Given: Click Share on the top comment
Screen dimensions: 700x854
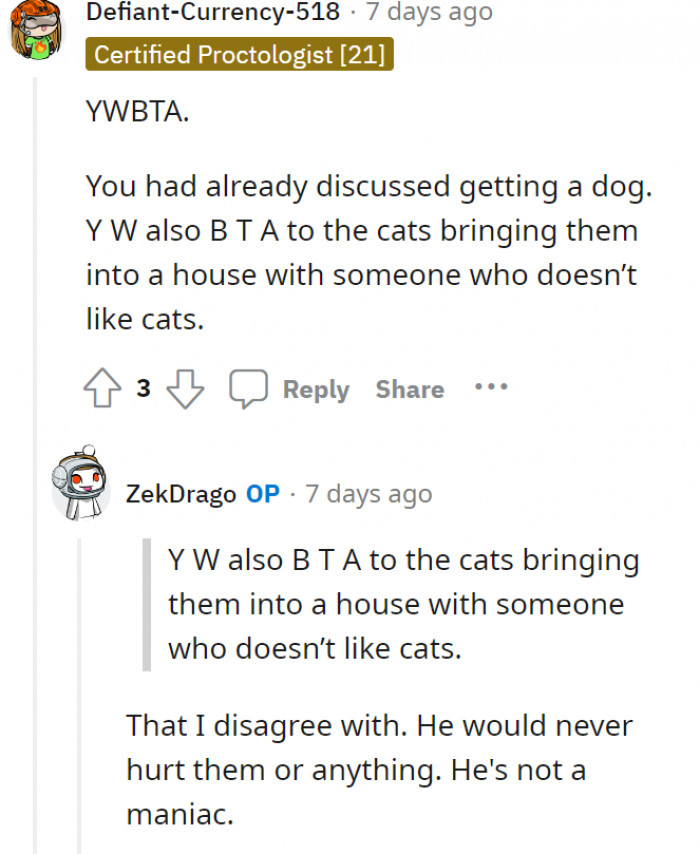Looking at the screenshot, I should [409, 389].
